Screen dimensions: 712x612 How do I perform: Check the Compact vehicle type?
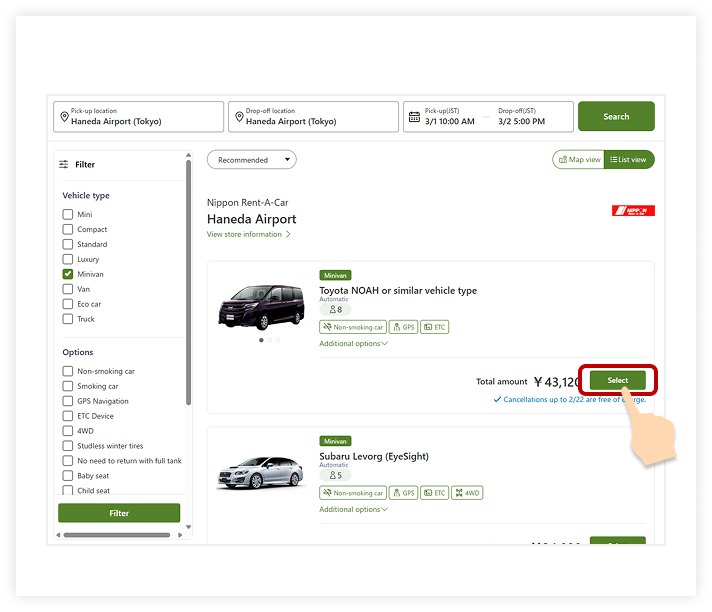click(x=68, y=229)
